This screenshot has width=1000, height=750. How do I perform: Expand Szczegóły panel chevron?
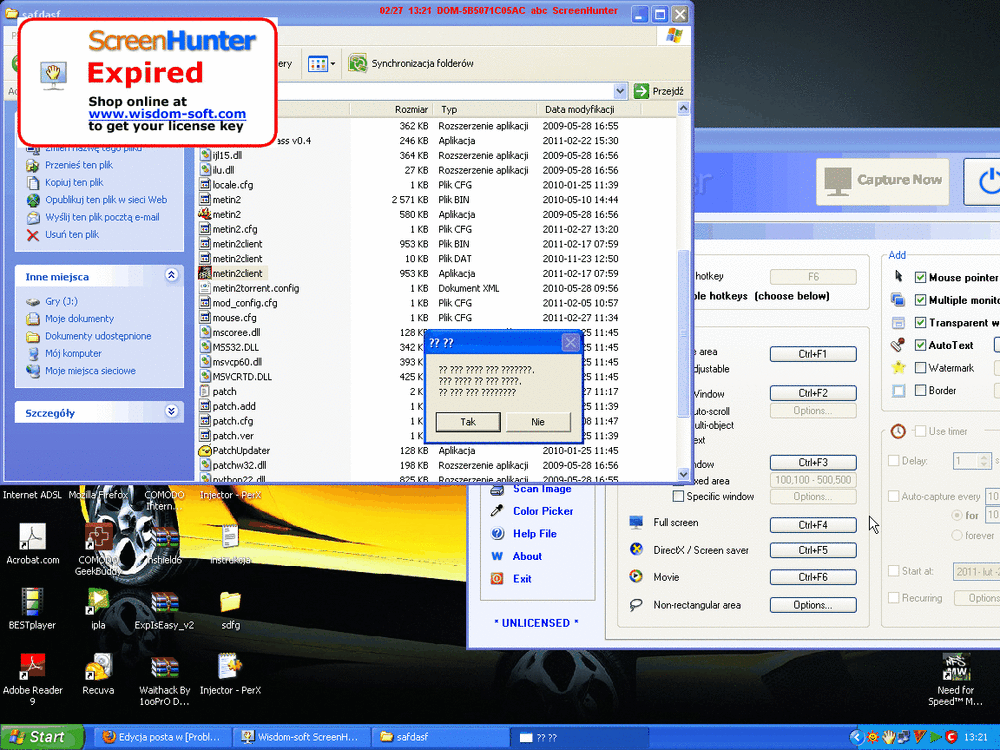(171, 411)
